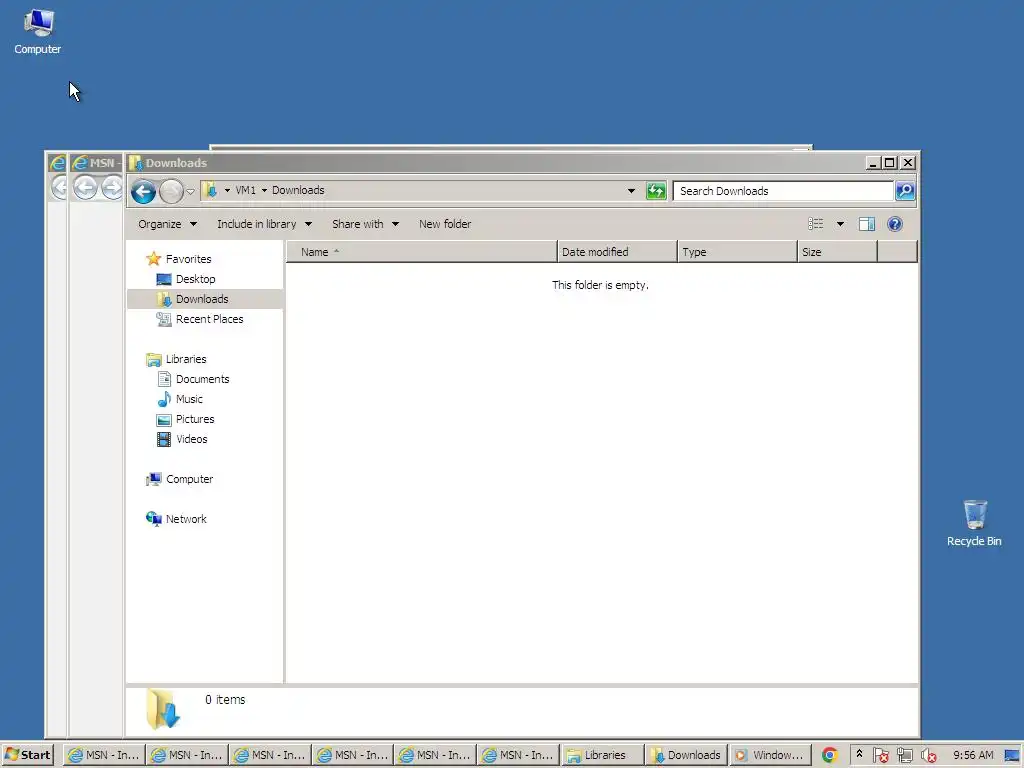1024x768 pixels.
Task: Switch to Downloads taskbar button
Action: pyautogui.click(x=686, y=755)
